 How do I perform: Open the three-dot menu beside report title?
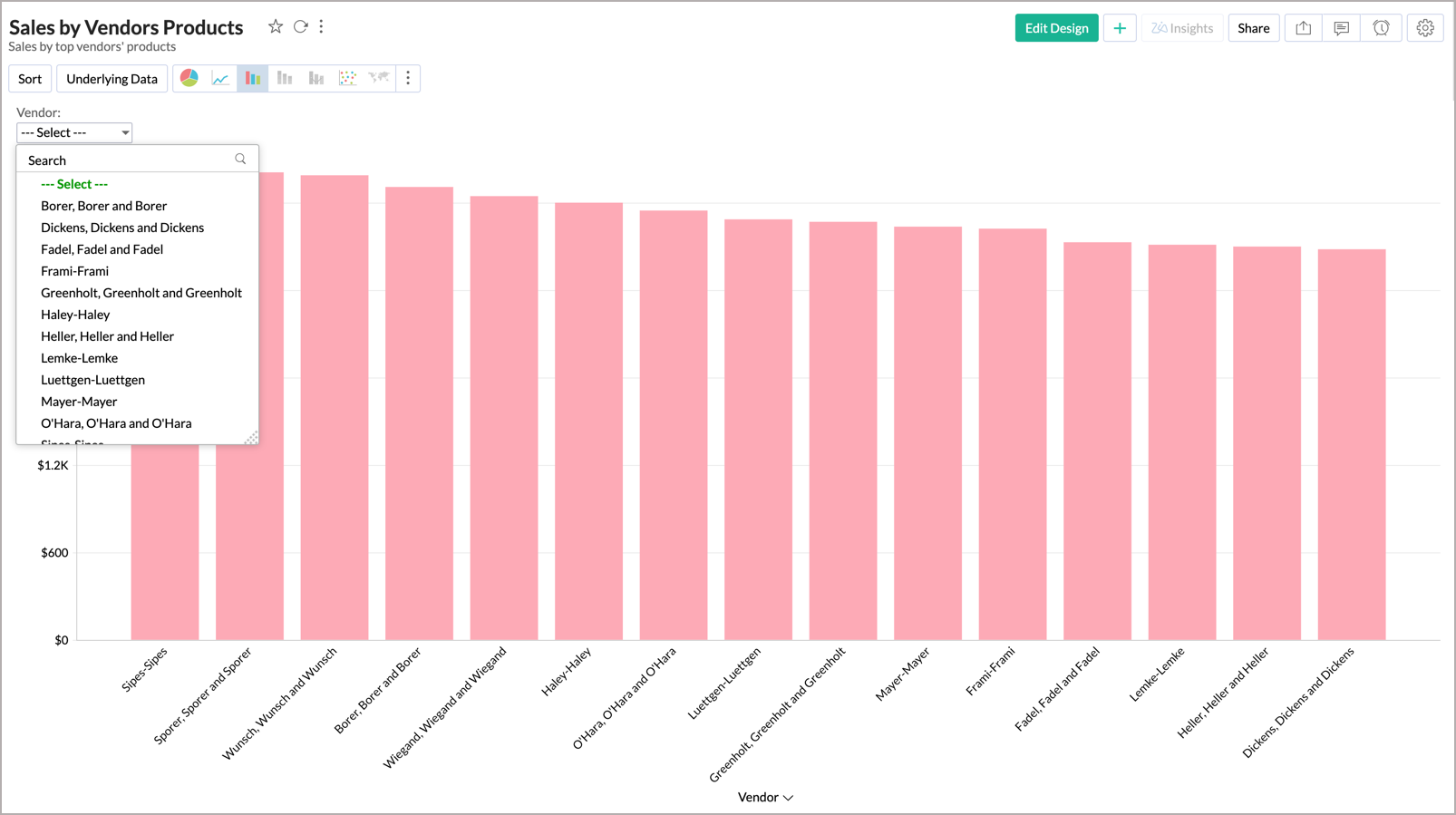pos(321,26)
